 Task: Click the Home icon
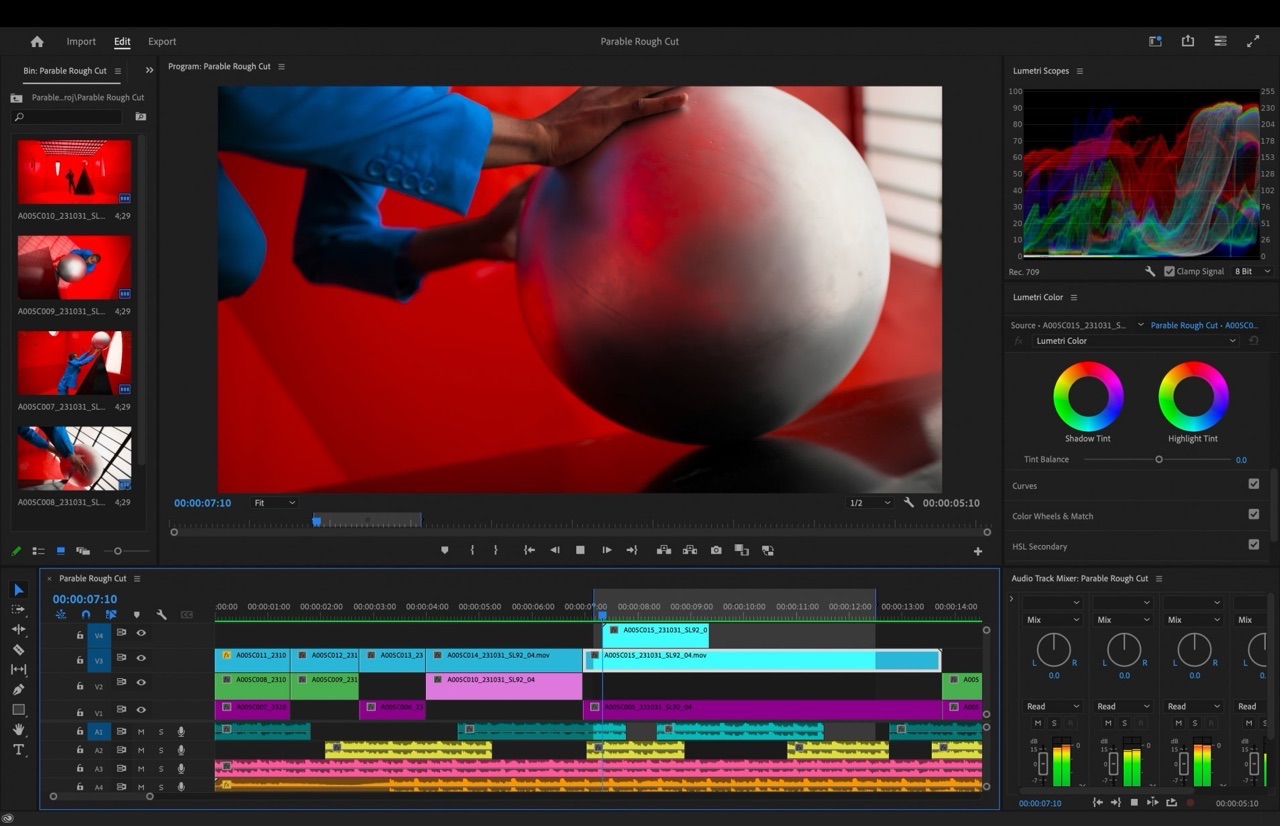37,42
